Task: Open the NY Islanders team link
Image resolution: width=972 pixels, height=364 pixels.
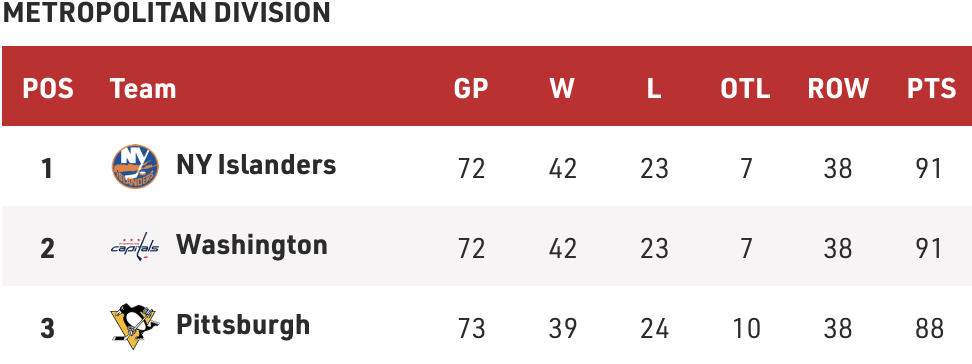Action: coord(256,166)
